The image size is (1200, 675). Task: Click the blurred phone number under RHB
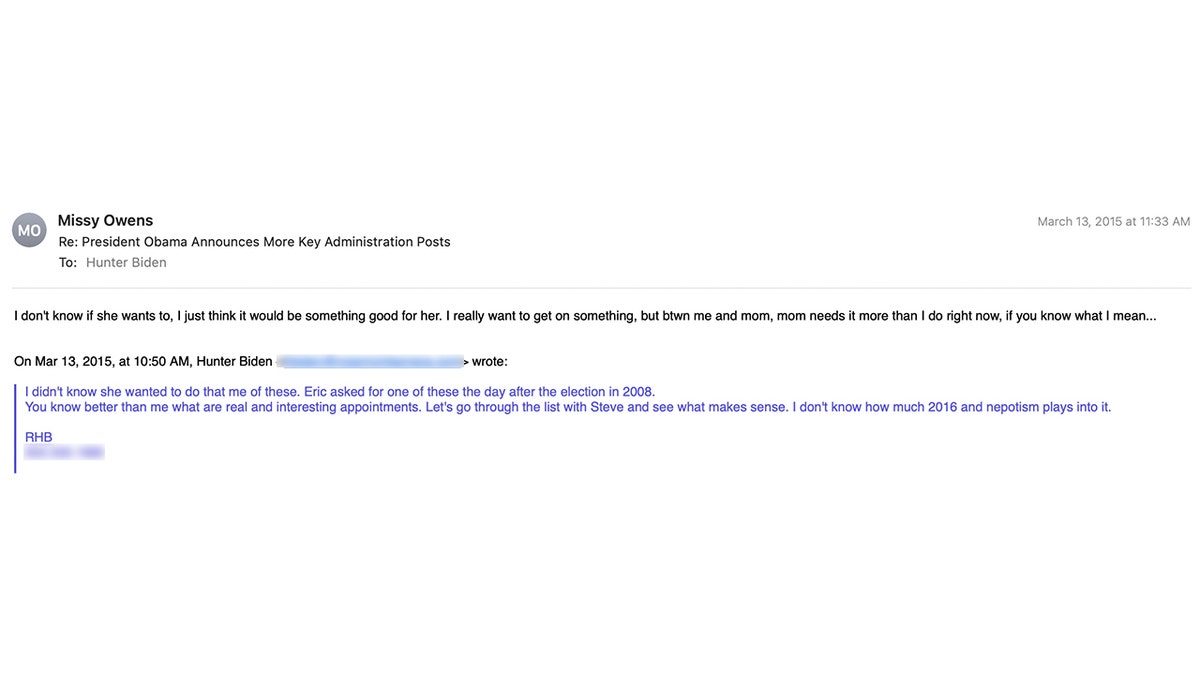coord(64,453)
